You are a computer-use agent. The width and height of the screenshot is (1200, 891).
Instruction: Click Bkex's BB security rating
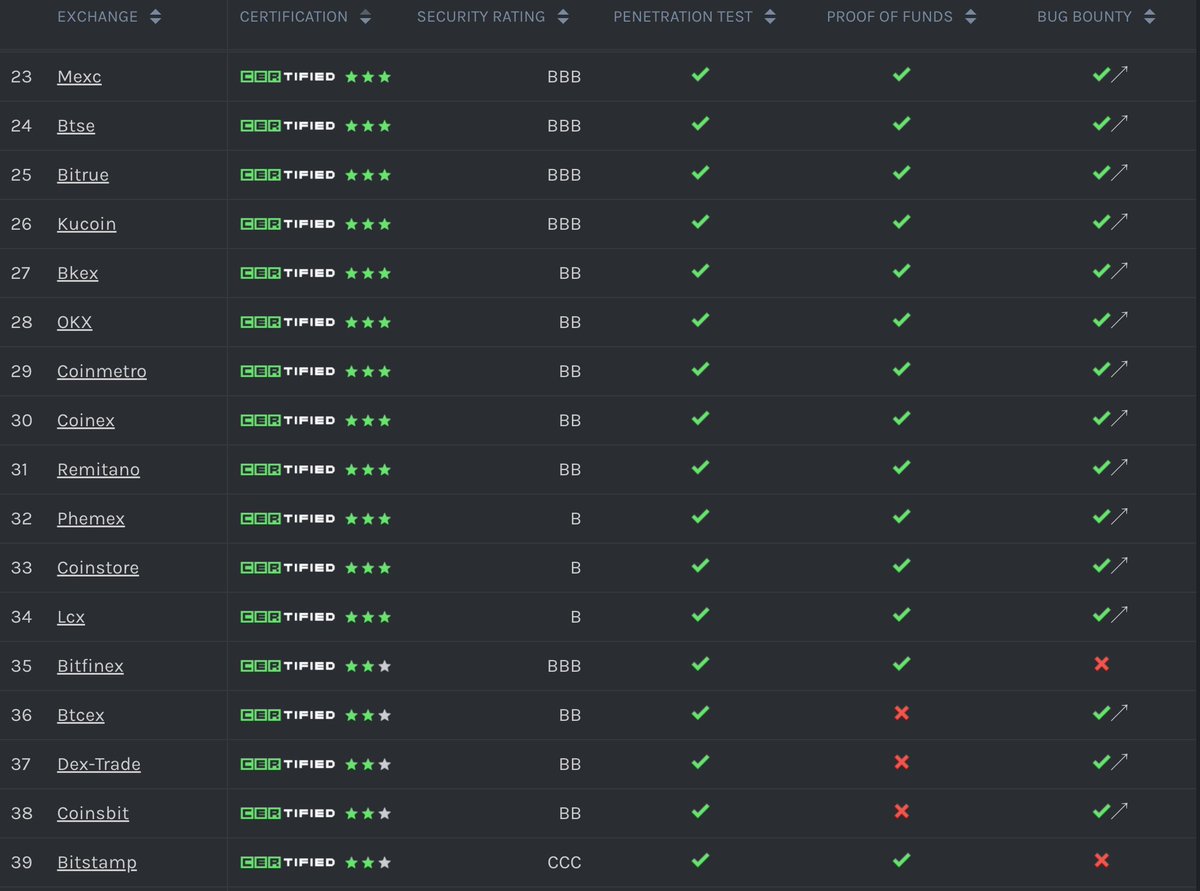(x=570, y=273)
